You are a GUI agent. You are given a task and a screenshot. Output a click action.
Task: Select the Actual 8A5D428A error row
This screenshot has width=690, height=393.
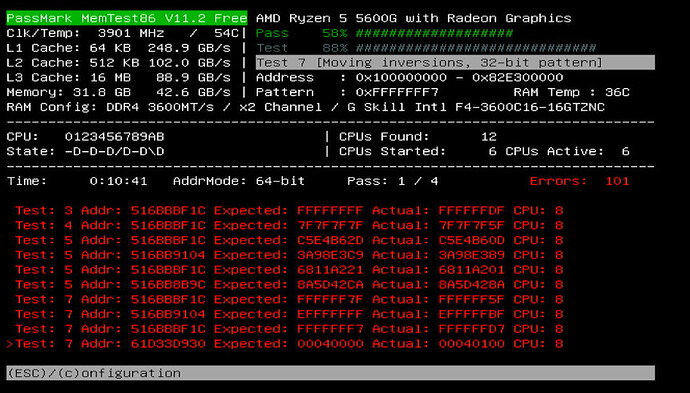click(289, 284)
